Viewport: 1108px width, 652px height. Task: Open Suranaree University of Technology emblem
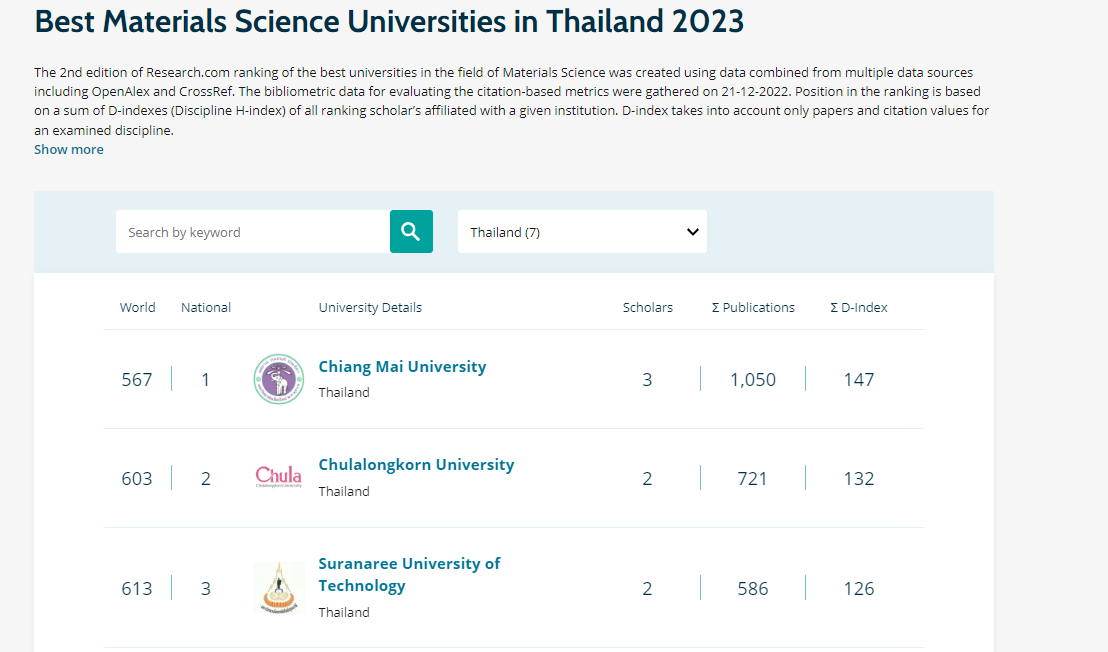pyautogui.click(x=279, y=588)
